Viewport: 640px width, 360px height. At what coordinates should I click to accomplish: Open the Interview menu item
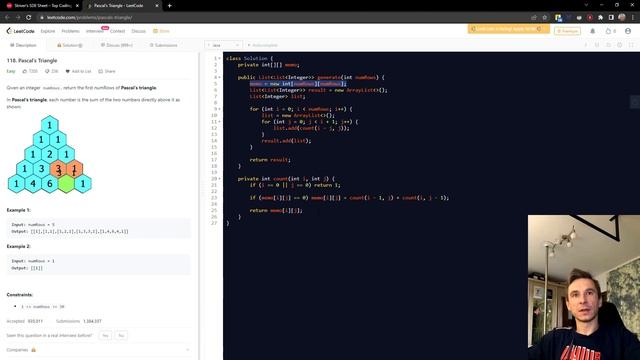[95, 31]
